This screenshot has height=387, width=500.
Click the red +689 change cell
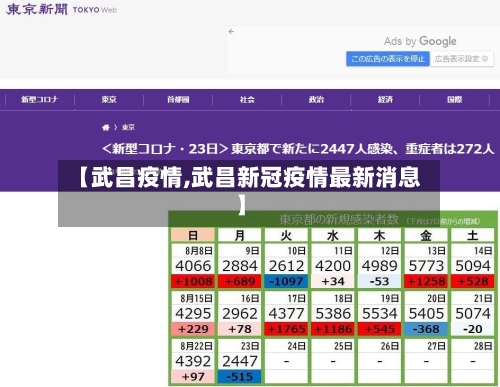[x=240, y=281]
